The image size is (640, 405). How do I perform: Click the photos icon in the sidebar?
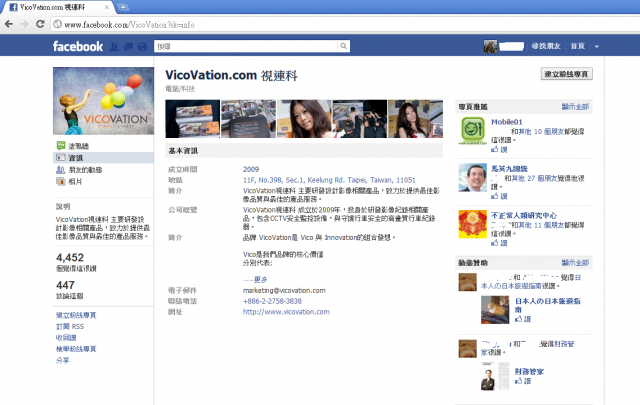click(x=60, y=181)
